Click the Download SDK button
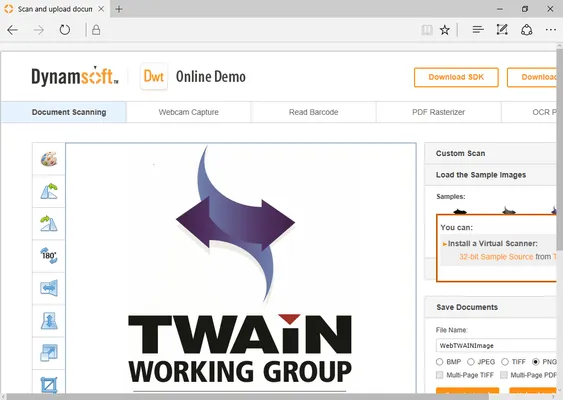Viewport: 563px width, 400px height. [456, 77]
